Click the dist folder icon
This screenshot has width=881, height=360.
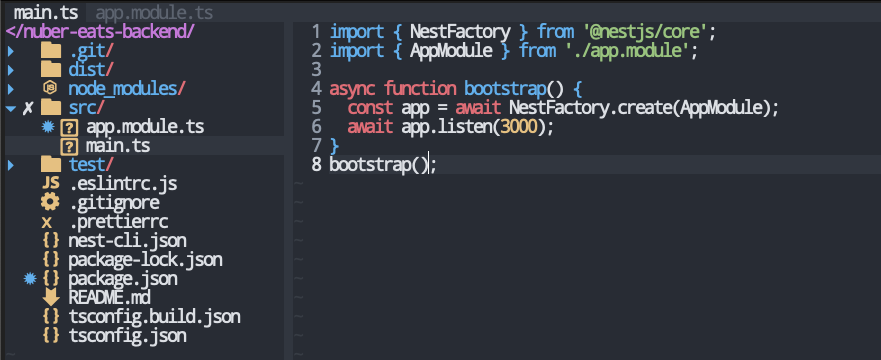point(51,70)
